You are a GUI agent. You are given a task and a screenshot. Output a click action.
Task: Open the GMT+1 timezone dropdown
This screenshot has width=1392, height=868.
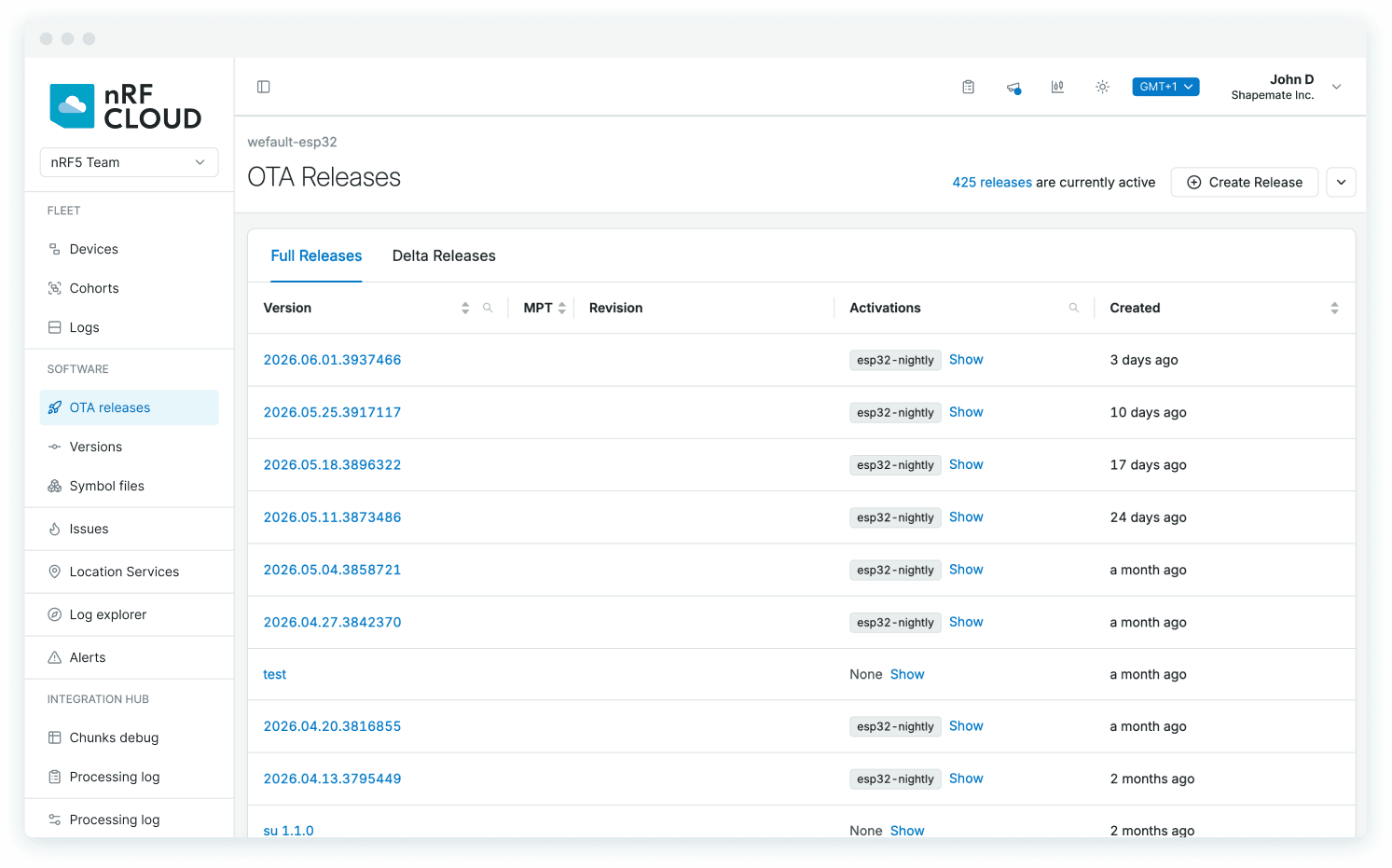(x=1165, y=87)
